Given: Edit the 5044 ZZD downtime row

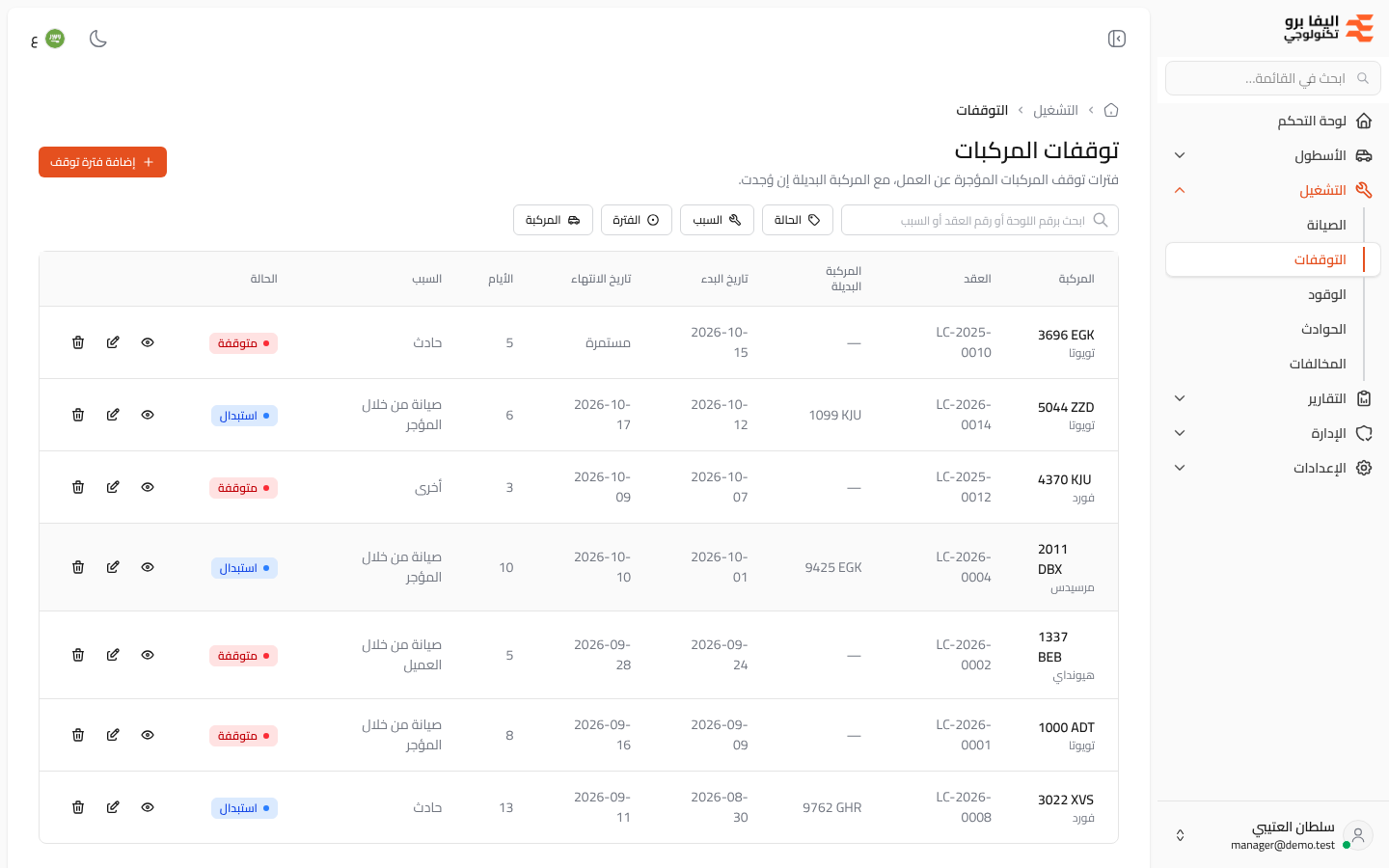Looking at the screenshot, I should click(x=113, y=415).
